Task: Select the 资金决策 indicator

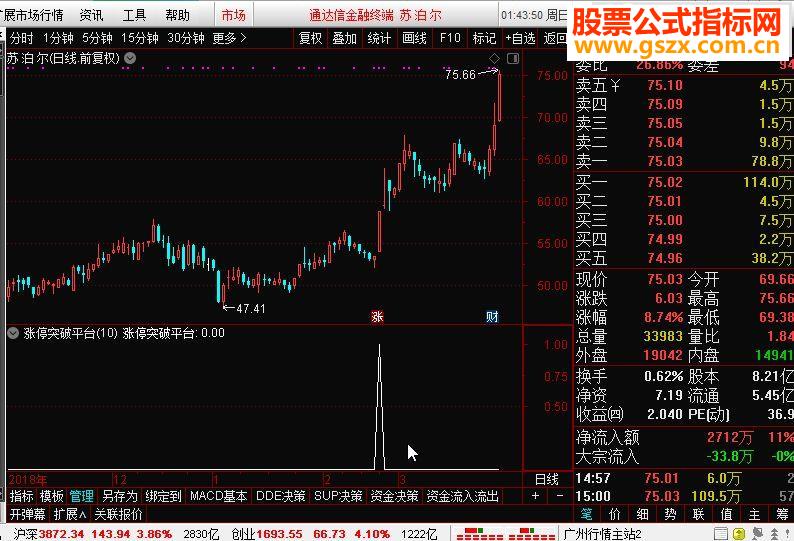Action: [x=394, y=496]
